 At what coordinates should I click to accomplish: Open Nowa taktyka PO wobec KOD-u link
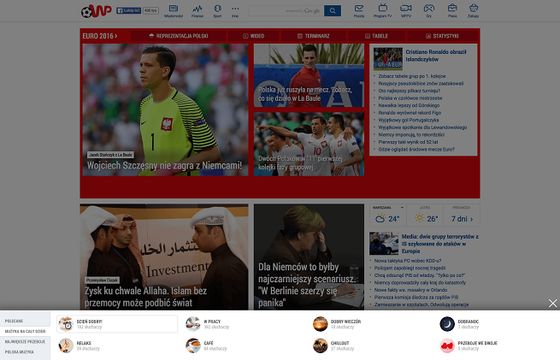[x=408, y=261]
